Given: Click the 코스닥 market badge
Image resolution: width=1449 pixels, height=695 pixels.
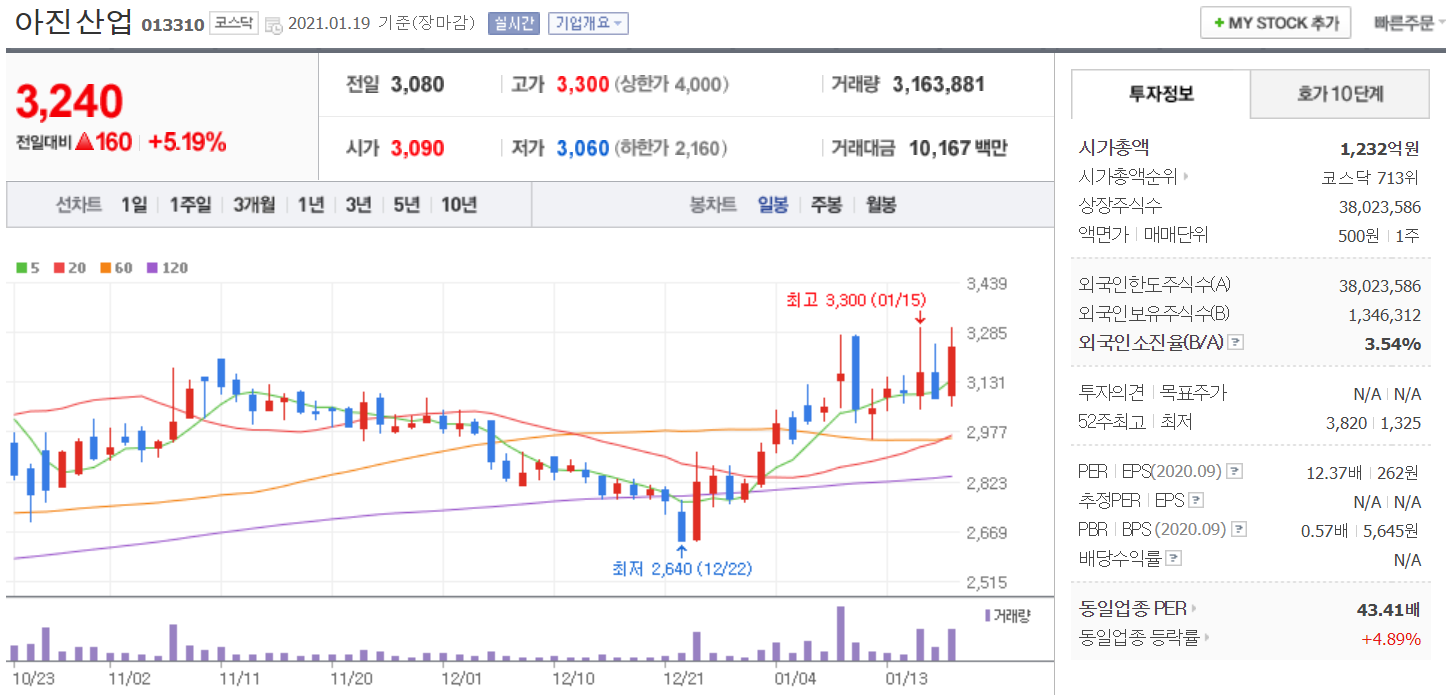Looking at the screenshot, I should (233, 23).
